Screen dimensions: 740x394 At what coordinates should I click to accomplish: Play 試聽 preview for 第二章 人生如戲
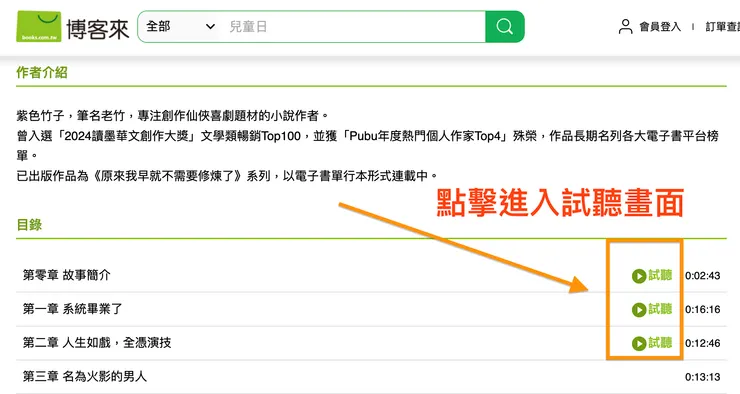652,343
